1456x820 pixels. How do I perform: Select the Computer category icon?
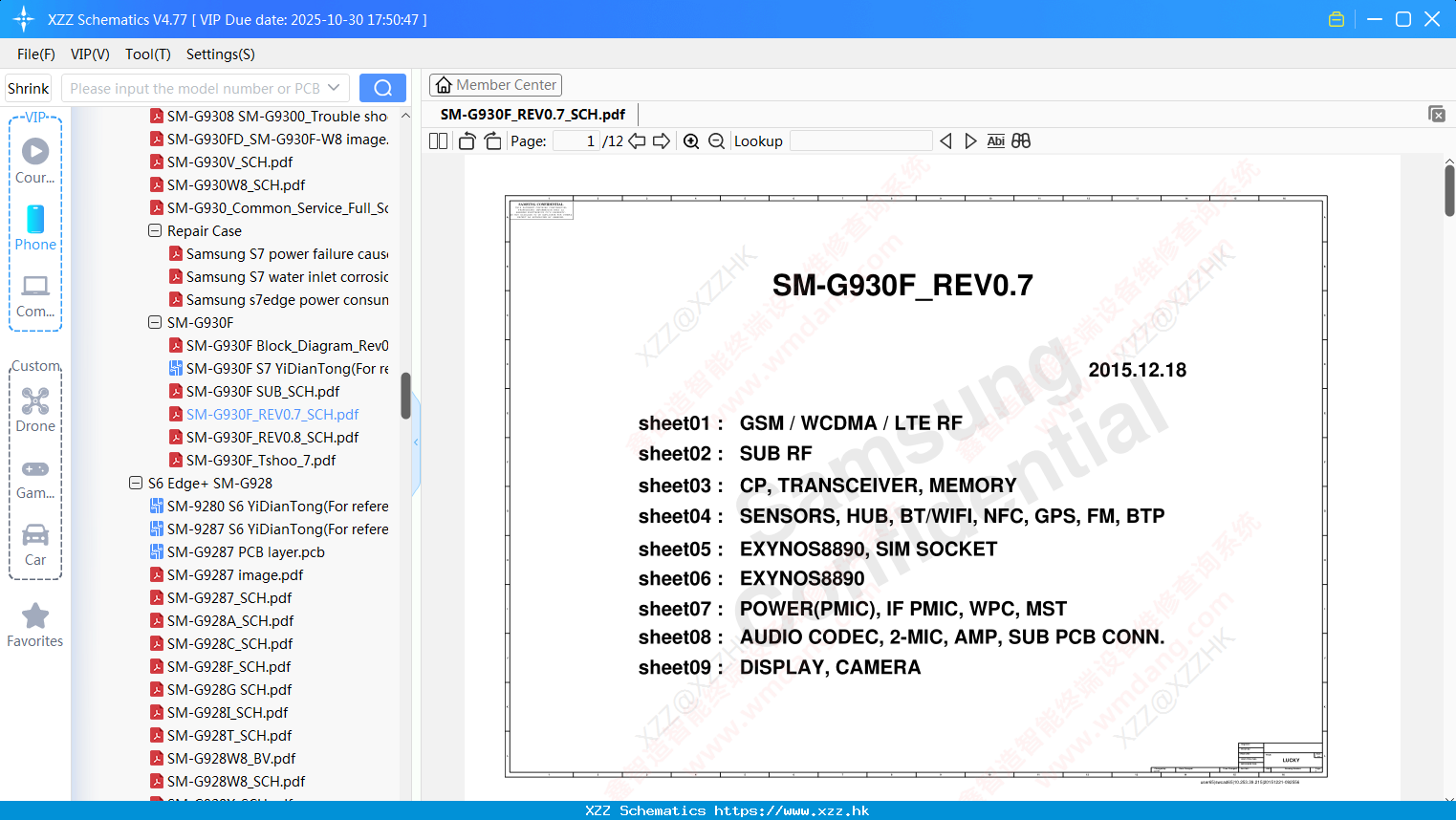point(35,295)
